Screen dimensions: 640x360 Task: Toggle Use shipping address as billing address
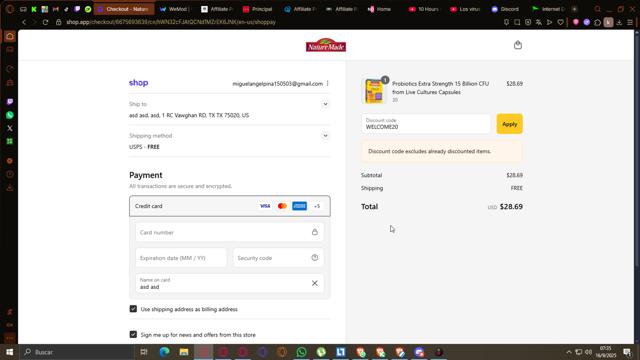point(133,309)
